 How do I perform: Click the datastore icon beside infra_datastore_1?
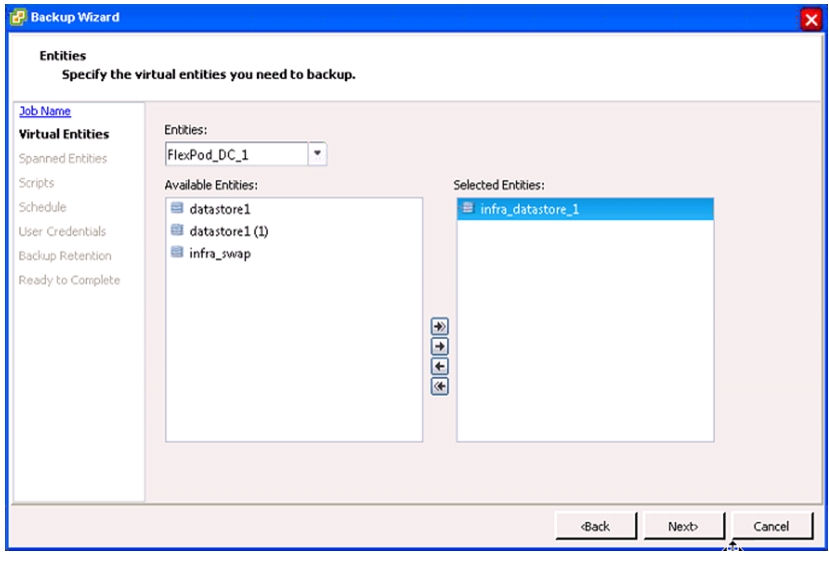[x=467, y=208]
